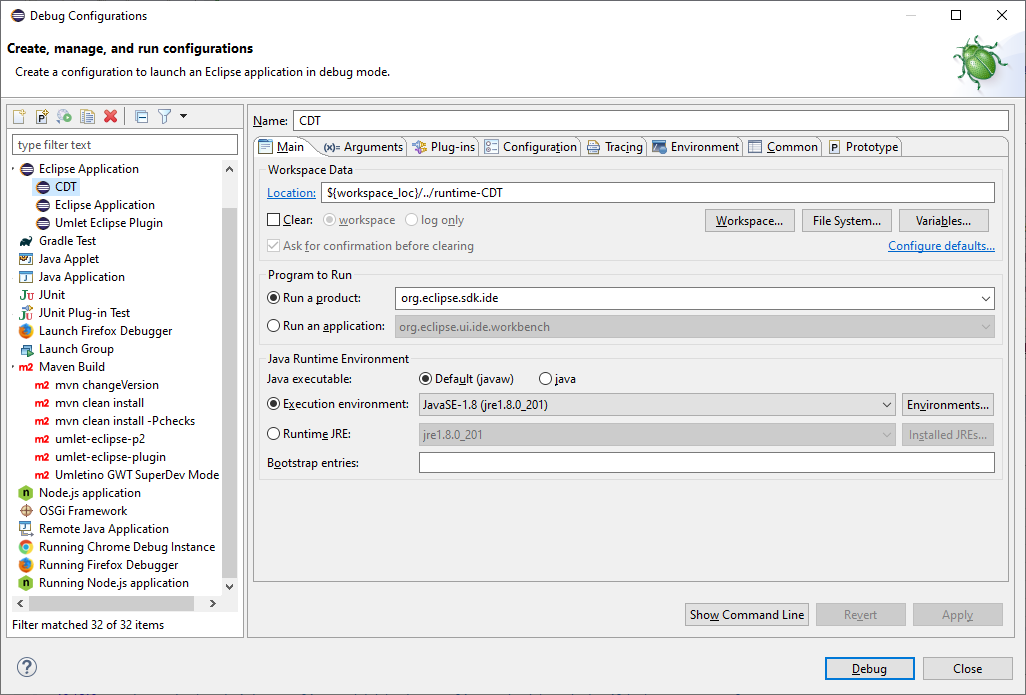The height and width of the screenshot is (695, 1026).
Task: Open the filter options dropdown arrow
Action: [183, 116]
